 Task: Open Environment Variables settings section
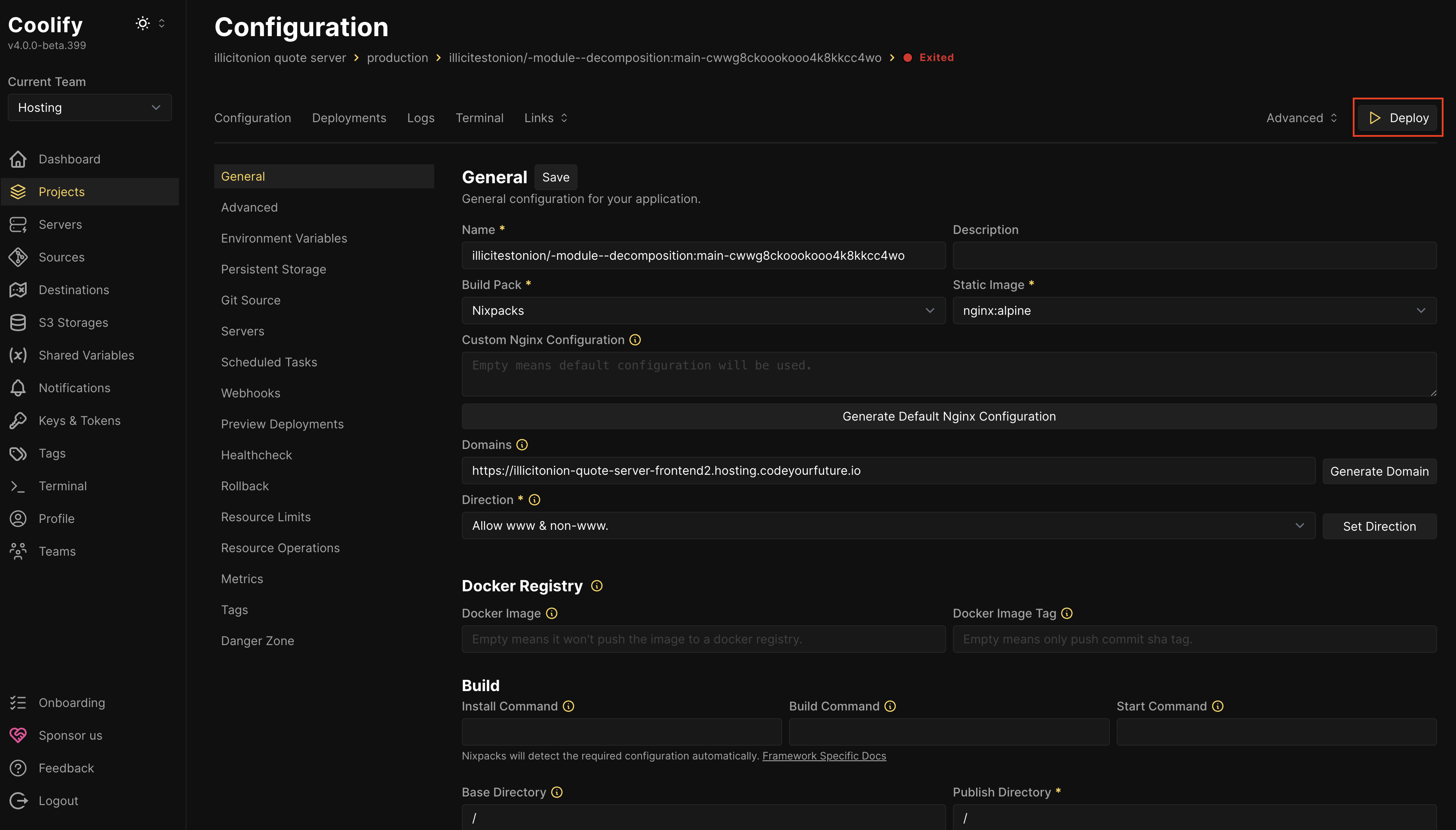(284, 238)
